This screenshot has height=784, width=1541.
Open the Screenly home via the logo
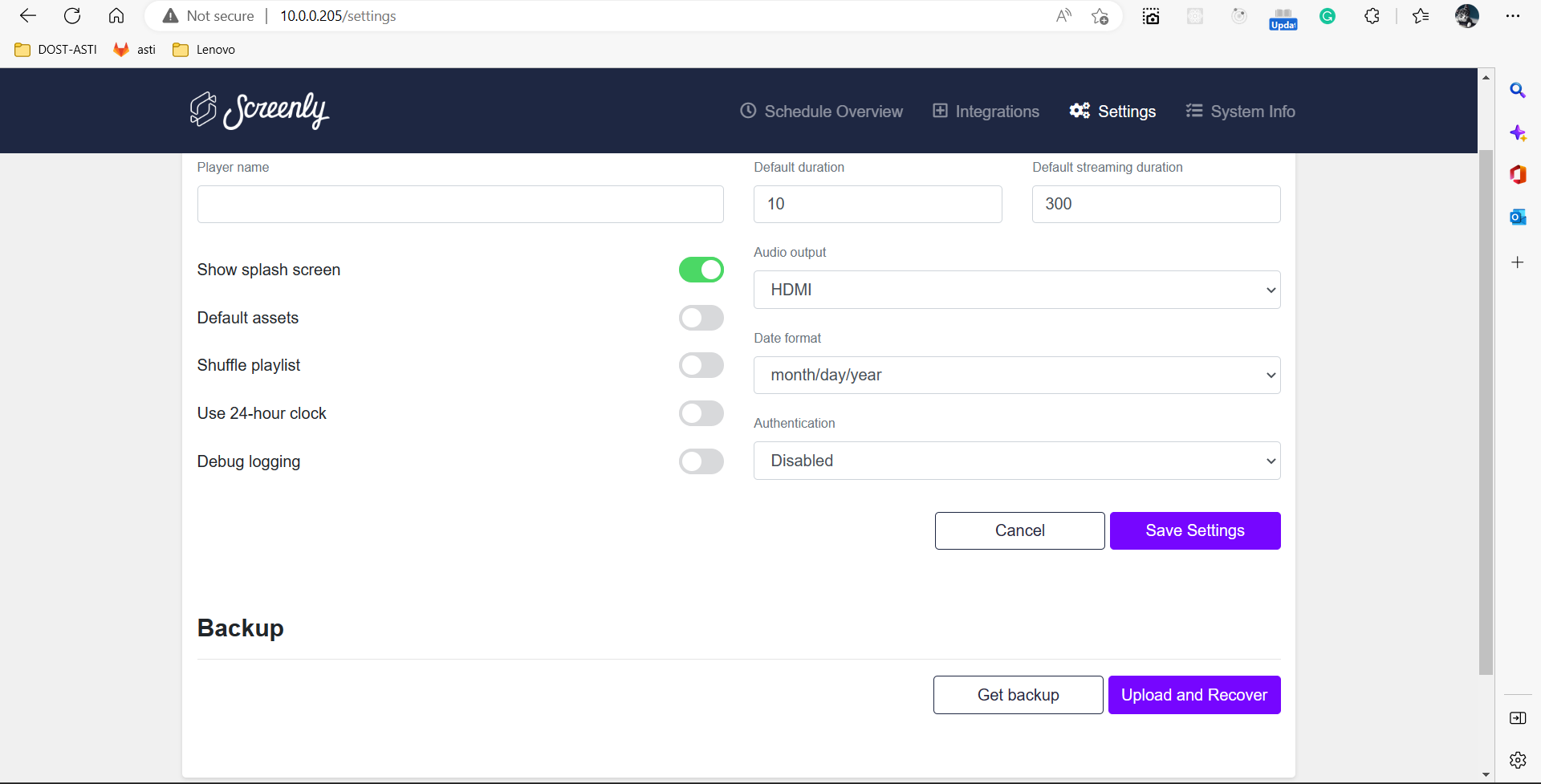tap(258, 110)
